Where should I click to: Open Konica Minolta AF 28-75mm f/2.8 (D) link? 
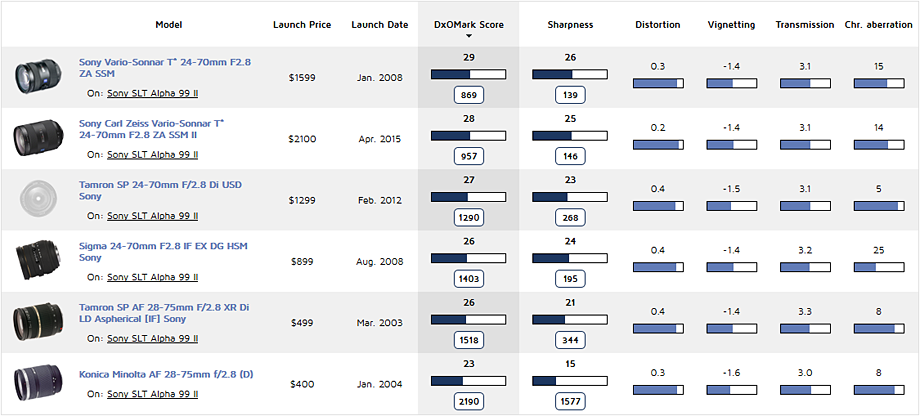pos(166,374)
